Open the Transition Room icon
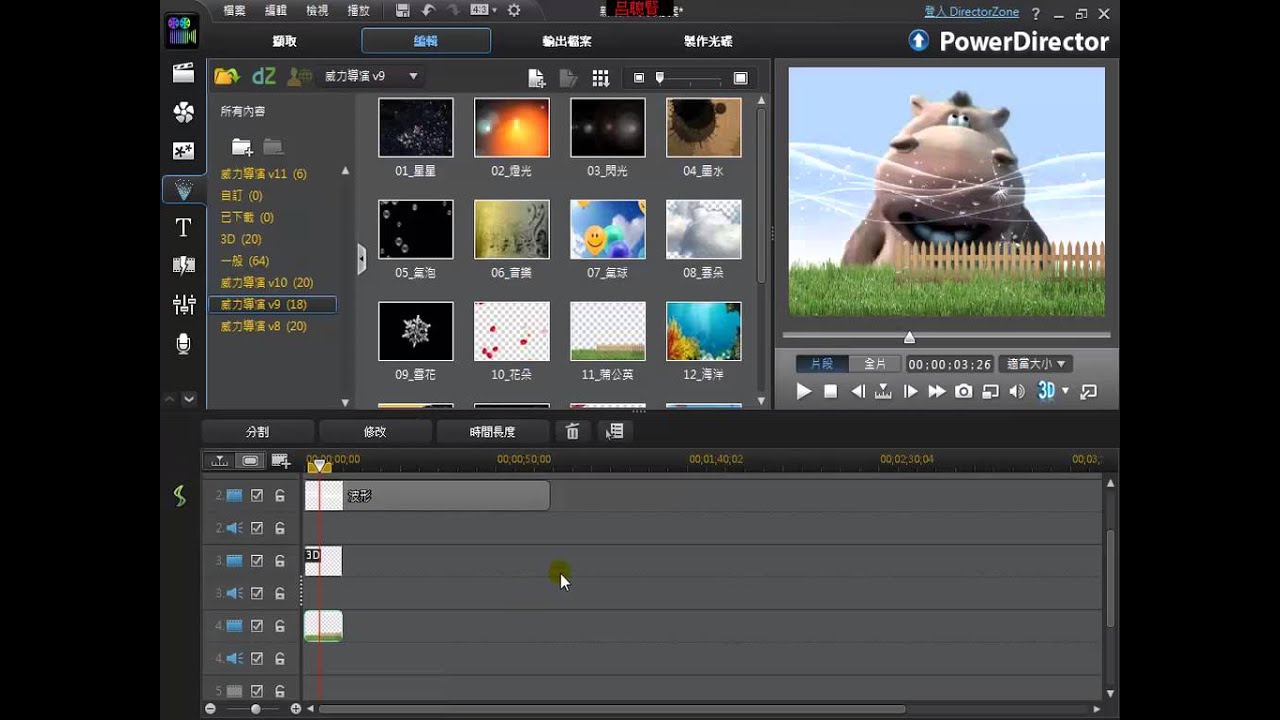Image resolution: width=1280 pixels, height=720 pixels. click(183, 265)
